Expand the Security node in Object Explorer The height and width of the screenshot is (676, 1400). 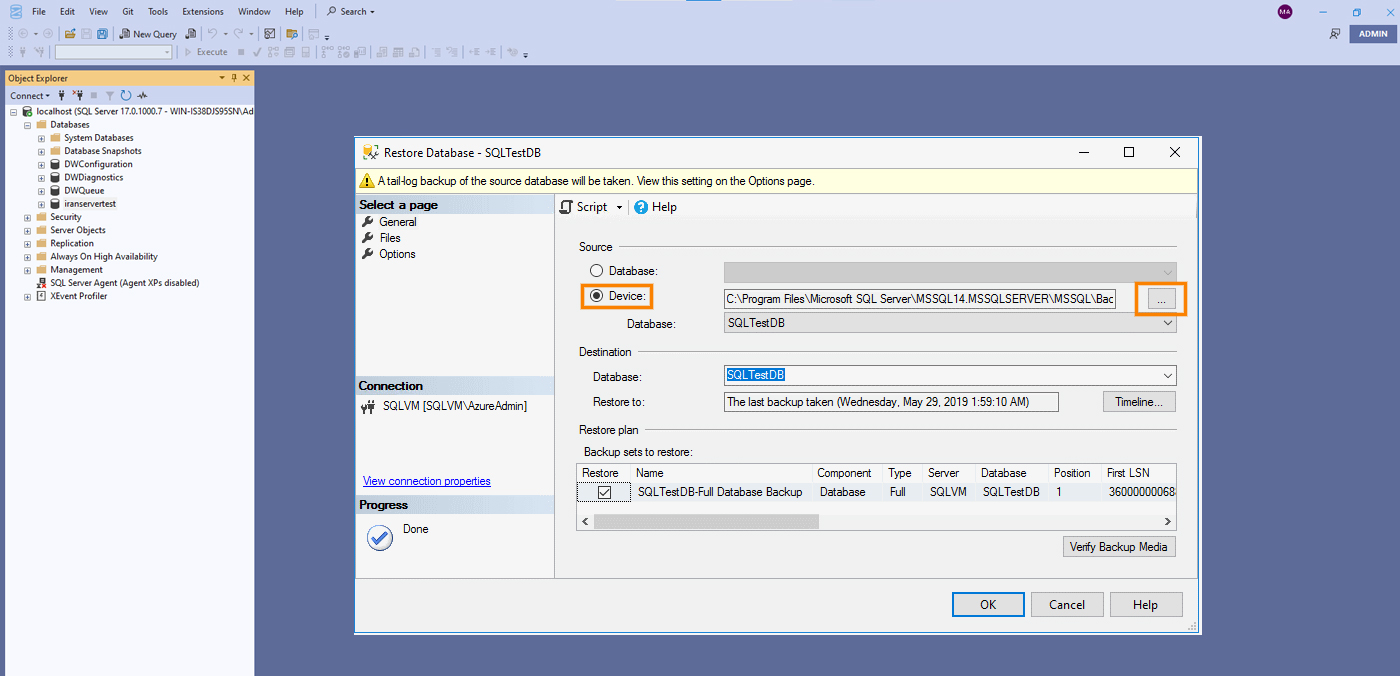pyautogui.click(x=28, y=217)
